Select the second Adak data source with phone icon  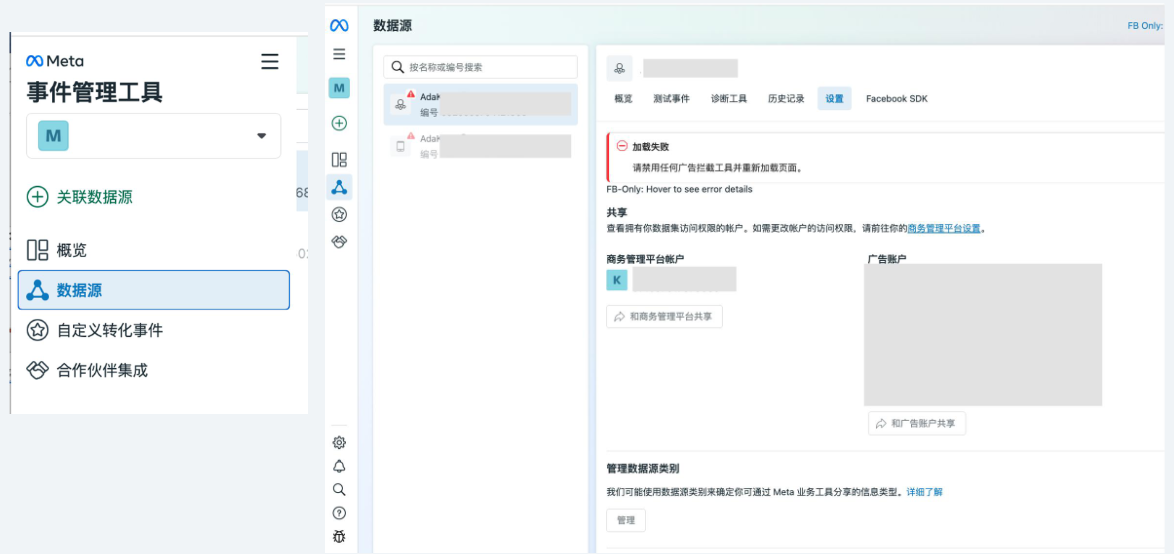pyautogui.click(x=481, y=145)
